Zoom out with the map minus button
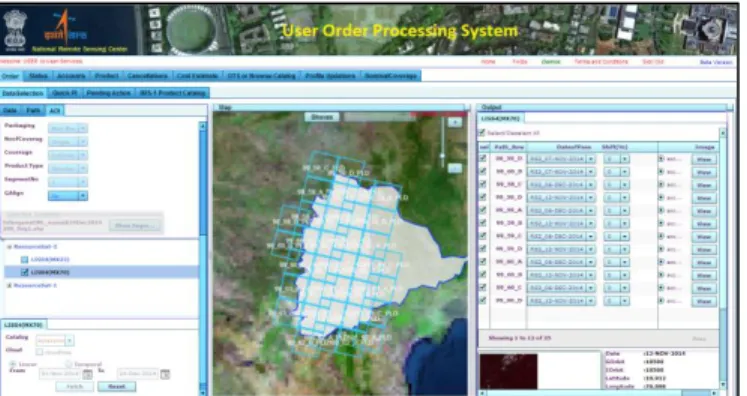The image size is (747, 396). [x=455, y=168]
